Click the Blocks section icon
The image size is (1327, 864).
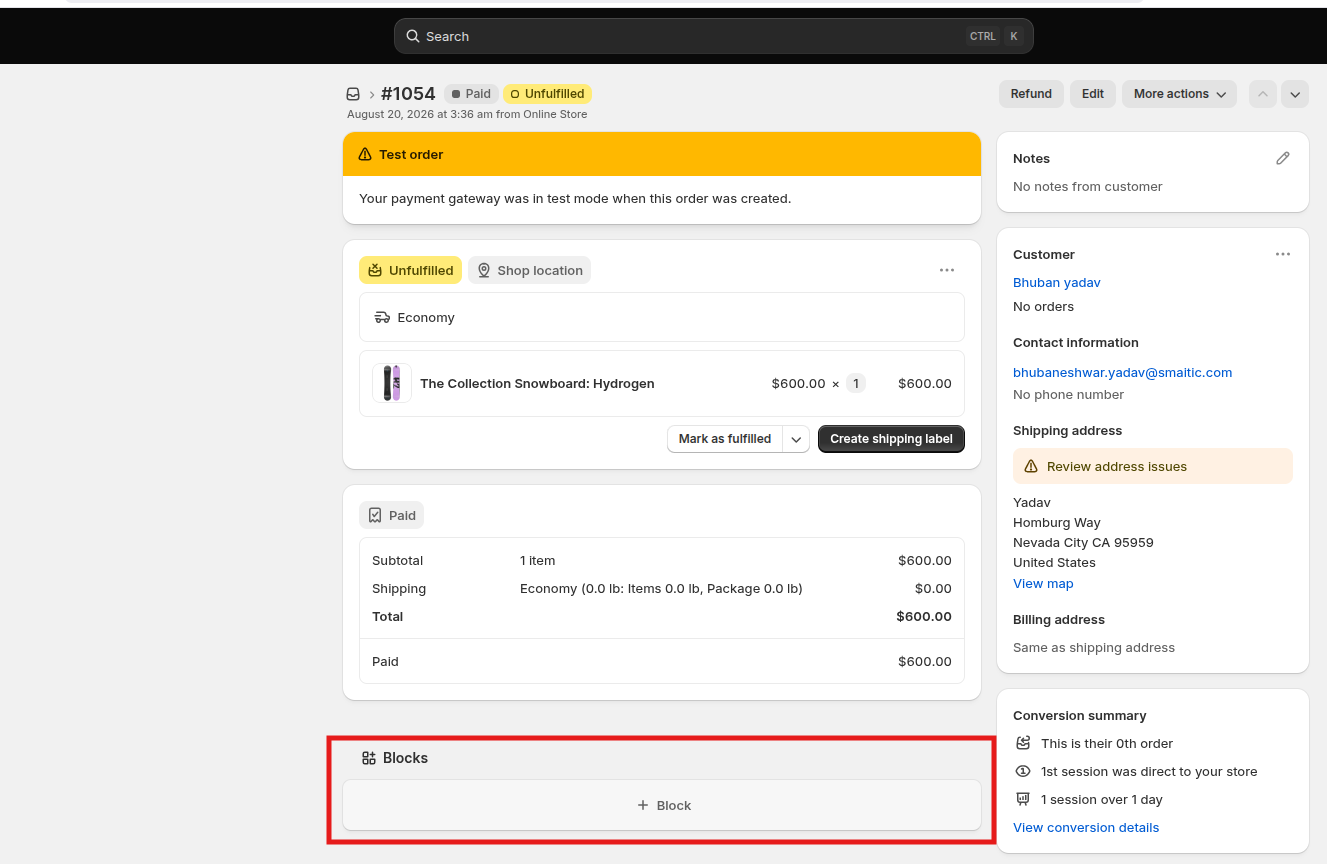click(369, 758)
